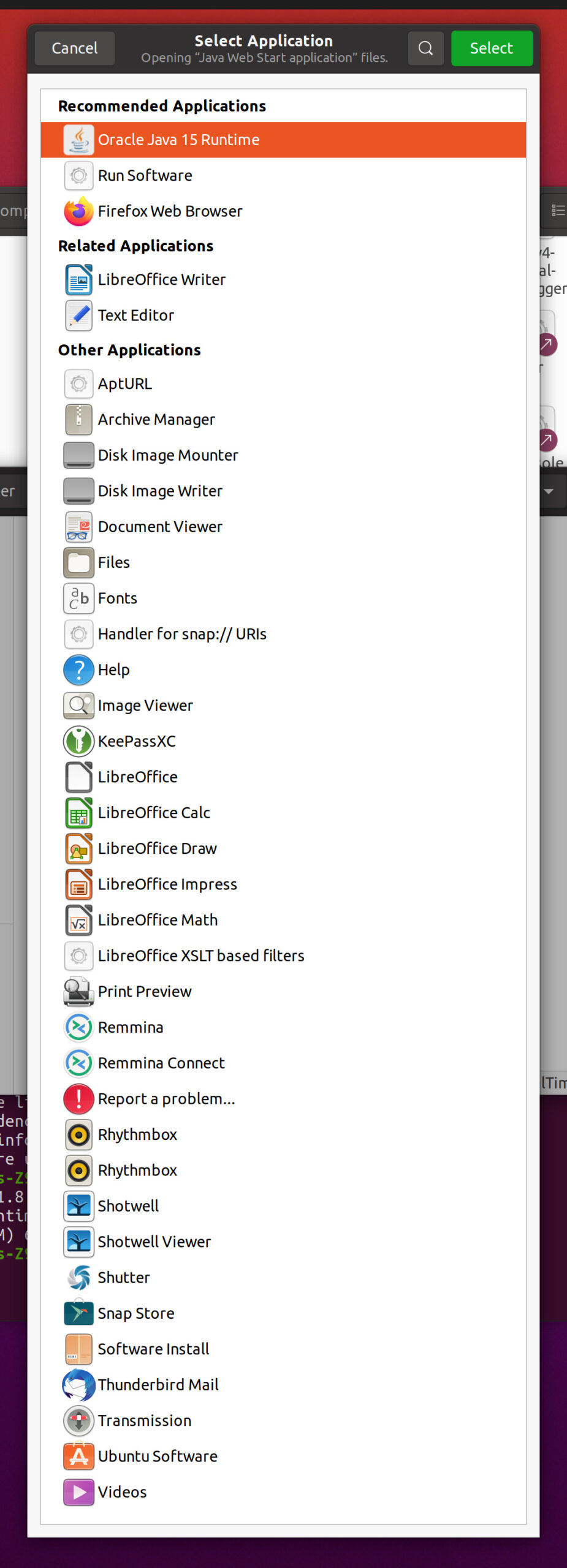This screenshot has width=567, height=1568.
Task: Select the Document Viewer entry
Action: pyautogui.click(x=160, y=527)
